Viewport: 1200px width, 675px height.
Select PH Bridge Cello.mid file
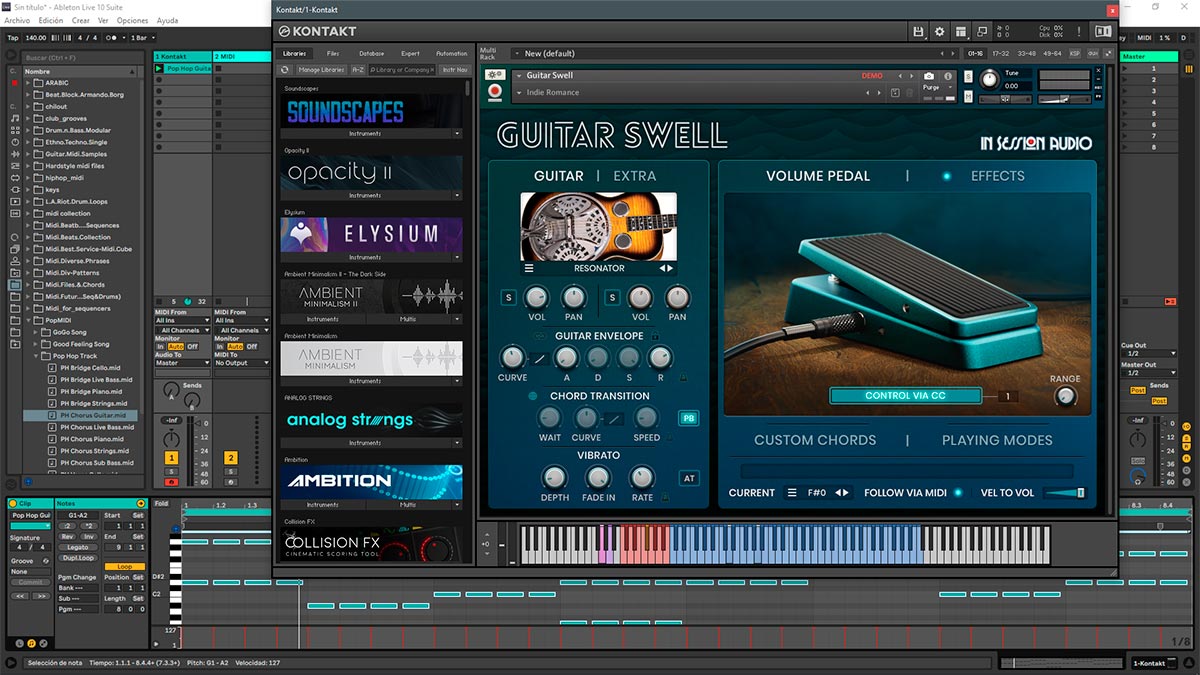(90, 367)
